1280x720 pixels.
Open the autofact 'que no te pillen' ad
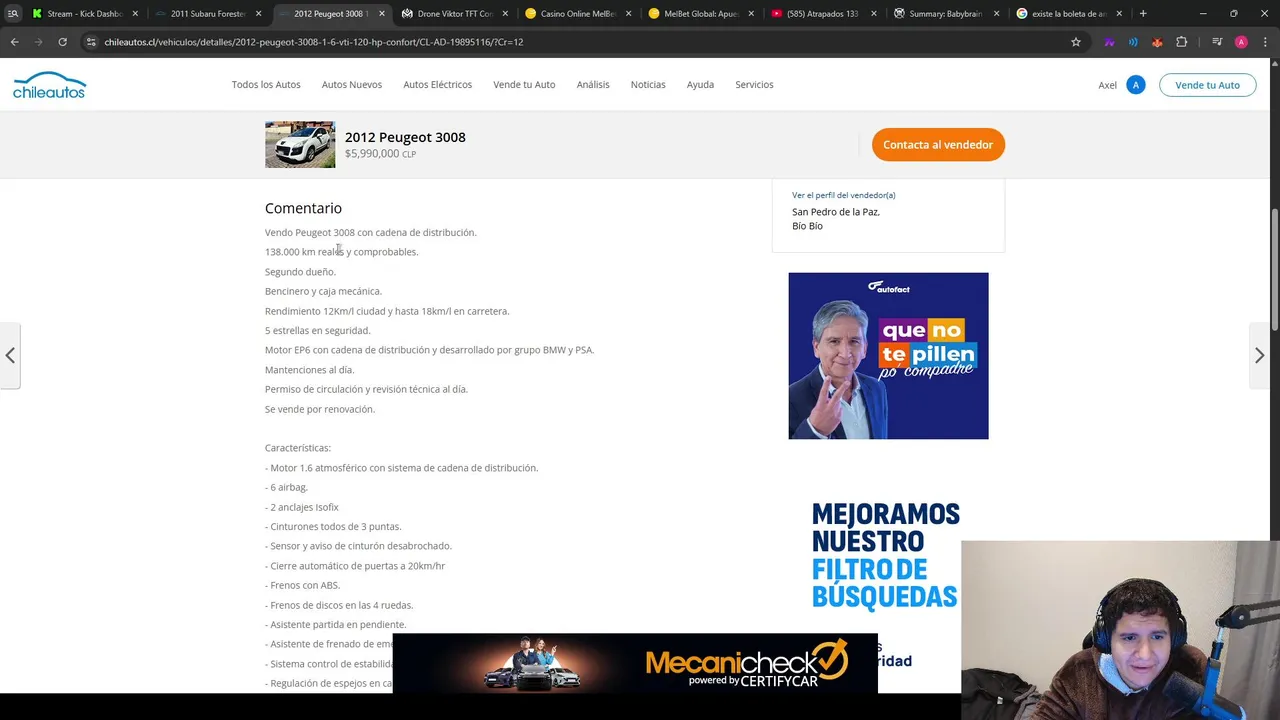pyautogui.click(x=888, y=356)
